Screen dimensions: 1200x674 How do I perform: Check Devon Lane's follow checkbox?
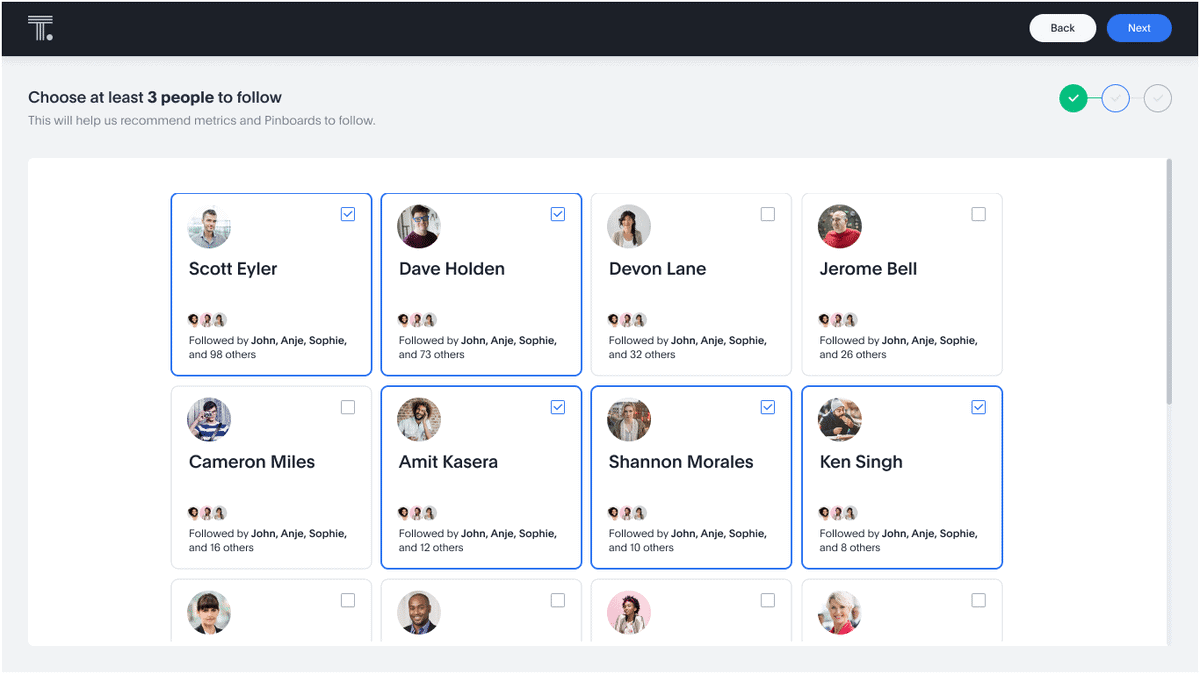point(768,214)
